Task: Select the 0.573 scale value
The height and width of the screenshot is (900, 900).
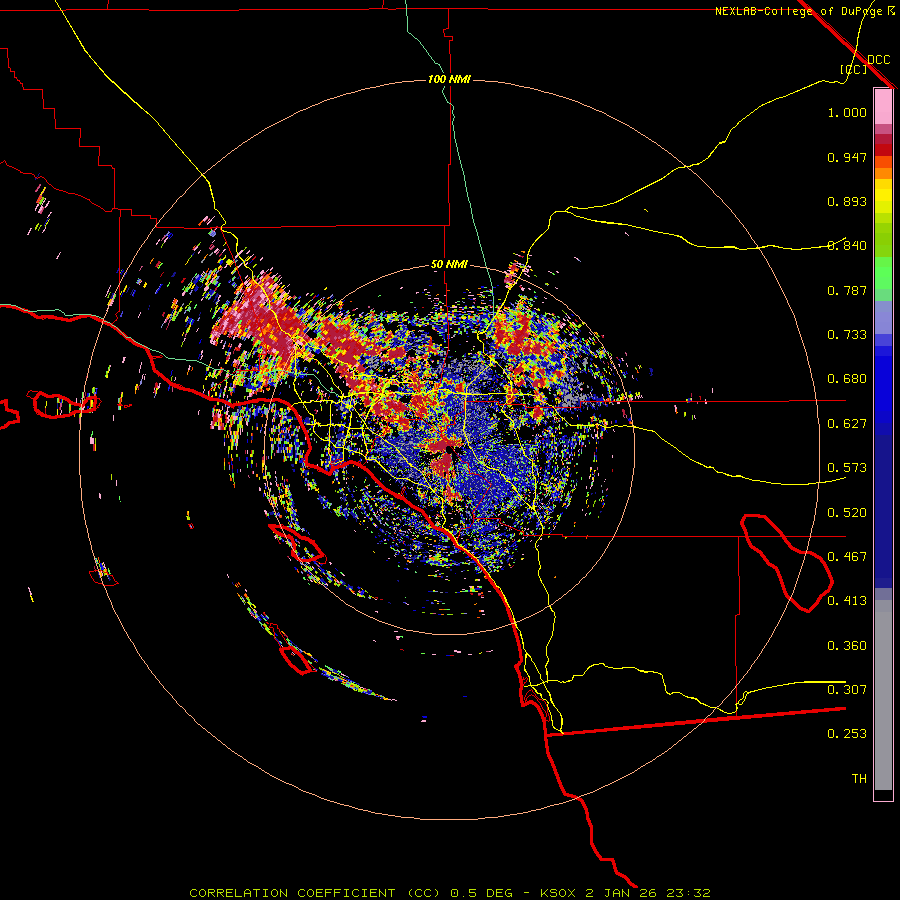Action: (847, 468)
